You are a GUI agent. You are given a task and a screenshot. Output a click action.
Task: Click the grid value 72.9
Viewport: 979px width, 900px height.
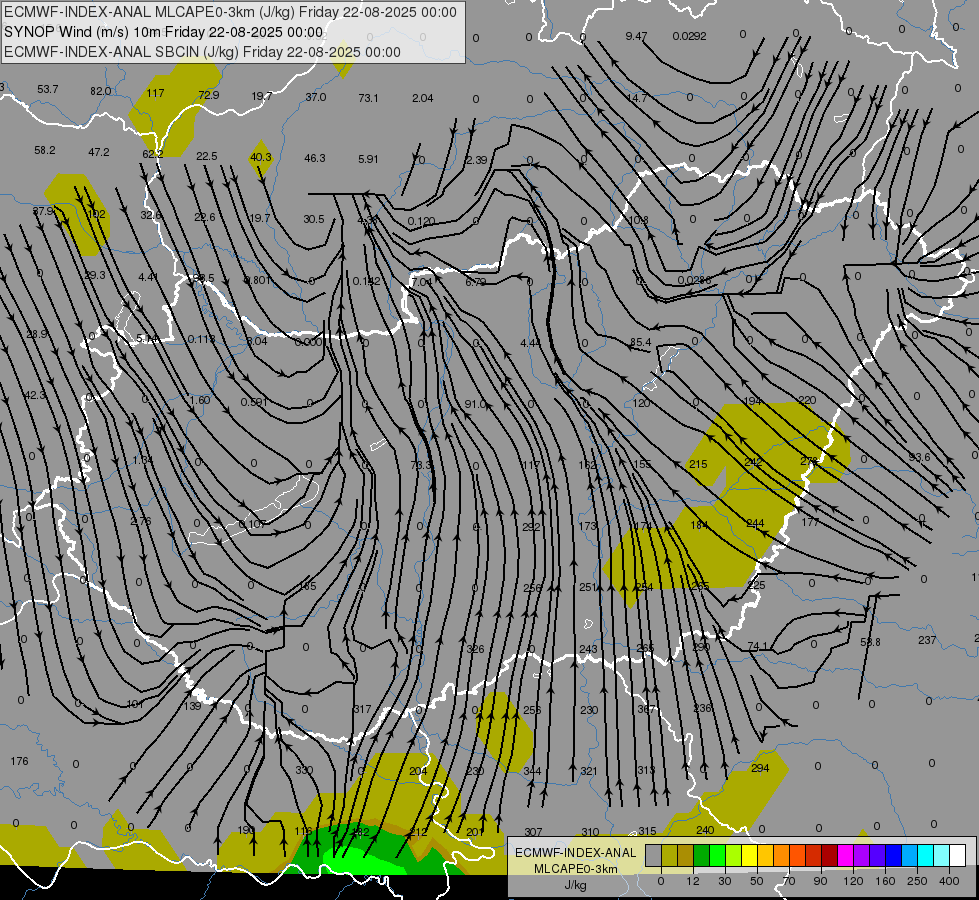(x=209, y=95)
